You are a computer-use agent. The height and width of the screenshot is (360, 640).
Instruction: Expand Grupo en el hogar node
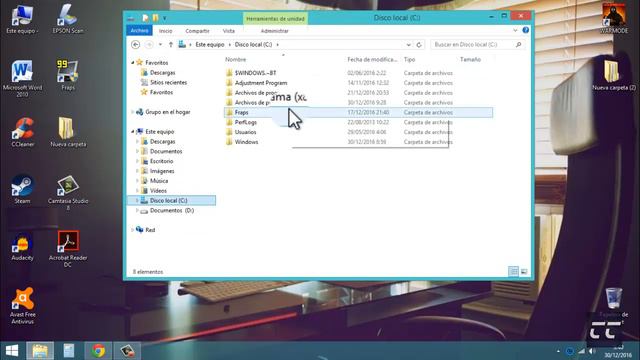[x=133, y=112]
